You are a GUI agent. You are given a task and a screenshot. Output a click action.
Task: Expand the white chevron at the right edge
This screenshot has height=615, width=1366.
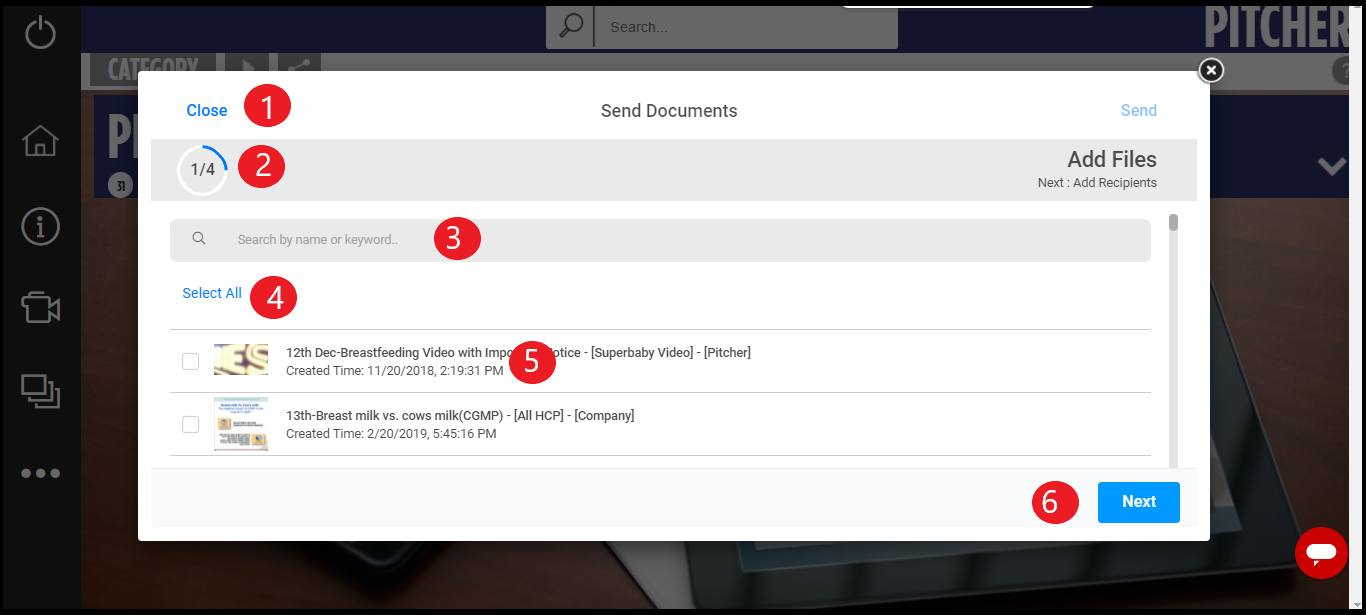click(1332, 167)
